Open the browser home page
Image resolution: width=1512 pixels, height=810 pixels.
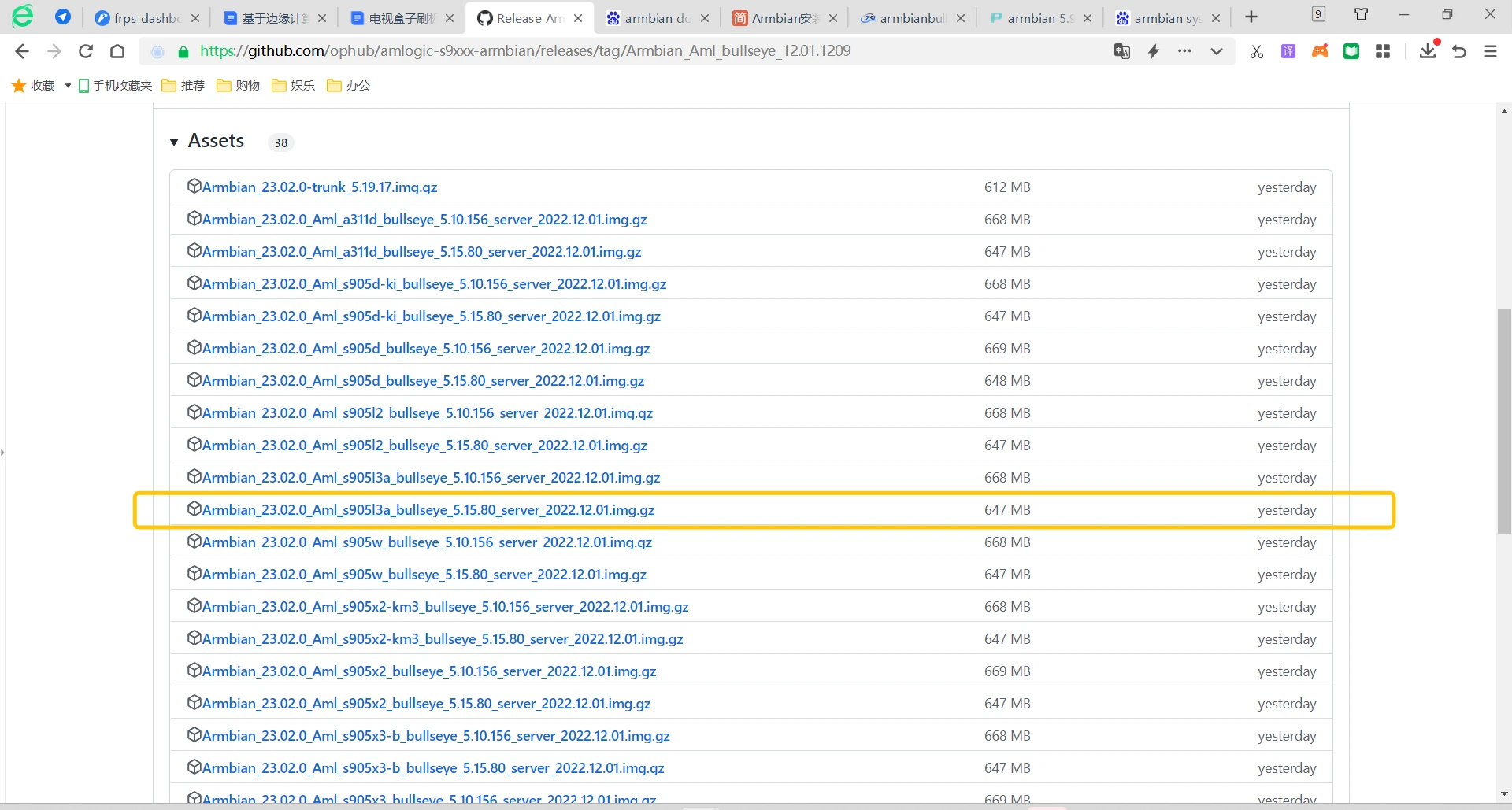click(x=117, y=51)
